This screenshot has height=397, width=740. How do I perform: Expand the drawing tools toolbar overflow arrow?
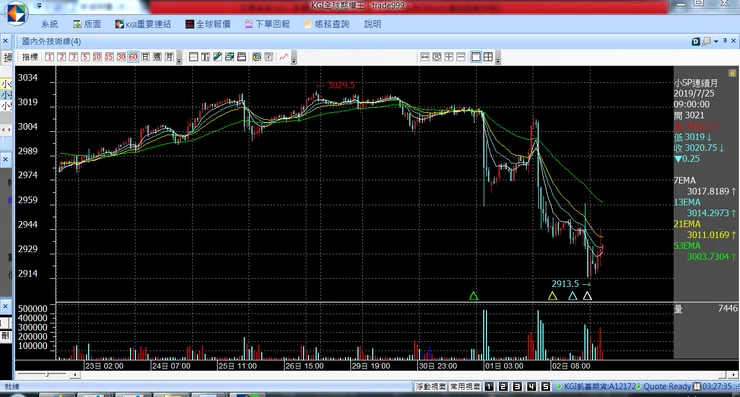(x=294, y=59)
